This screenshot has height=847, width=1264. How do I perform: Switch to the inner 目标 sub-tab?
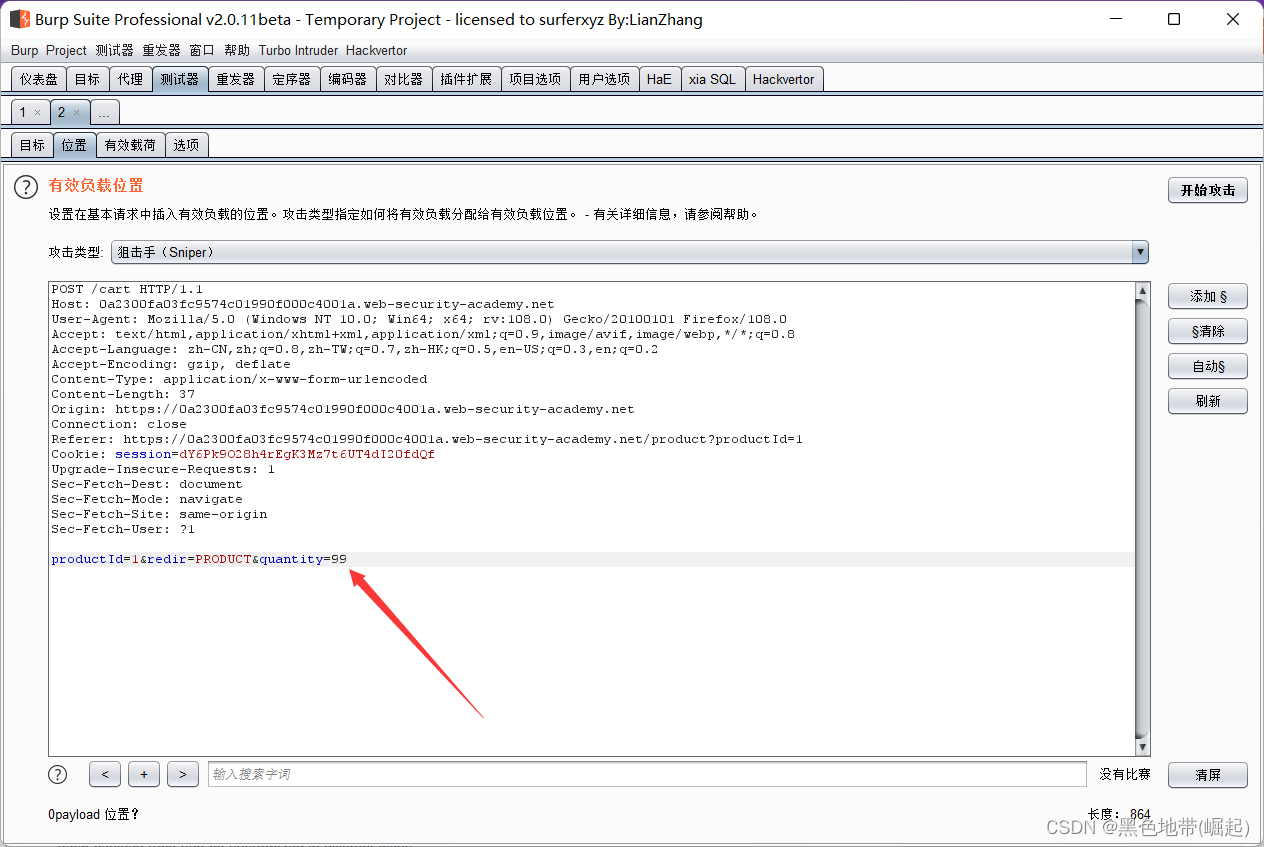pyautogui.click(x=32, y=145)
